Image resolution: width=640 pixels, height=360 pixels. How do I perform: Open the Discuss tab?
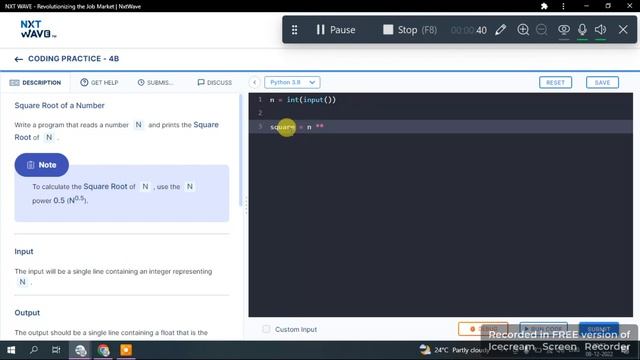(215, 82)
